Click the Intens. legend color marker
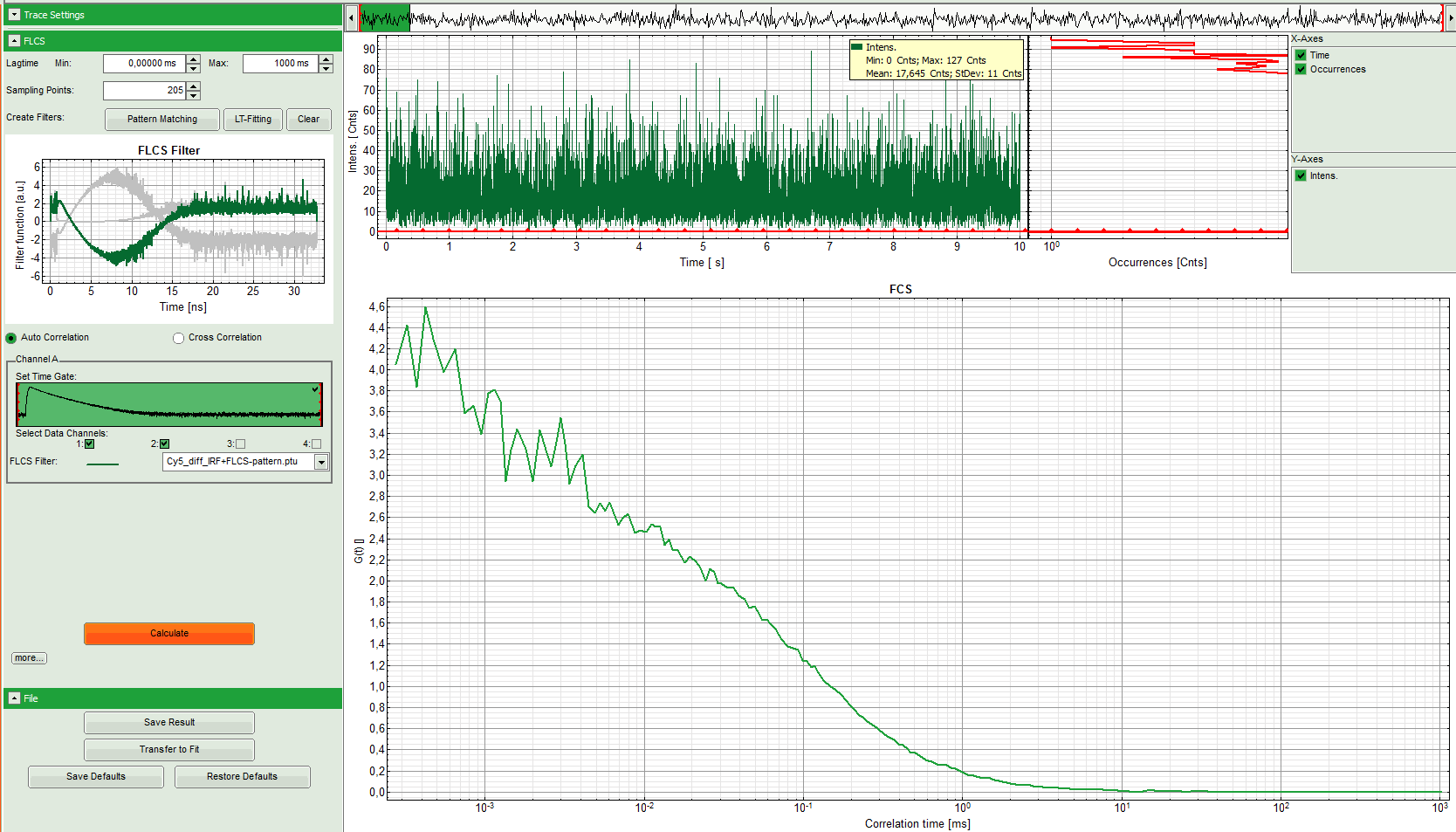 [x=857, y=47]
